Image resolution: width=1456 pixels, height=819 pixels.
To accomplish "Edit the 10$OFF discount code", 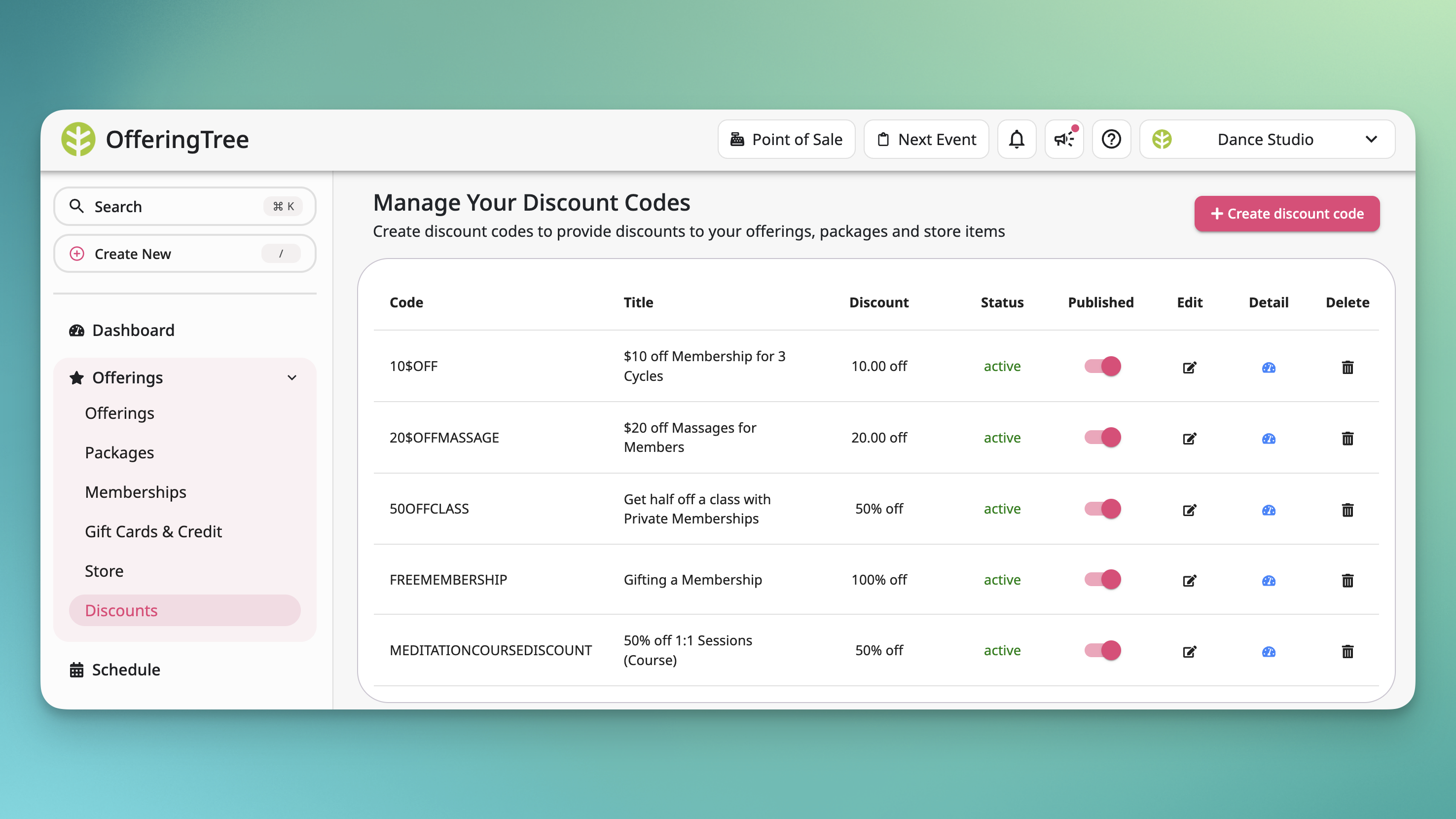I will [x=1189, y=368].
